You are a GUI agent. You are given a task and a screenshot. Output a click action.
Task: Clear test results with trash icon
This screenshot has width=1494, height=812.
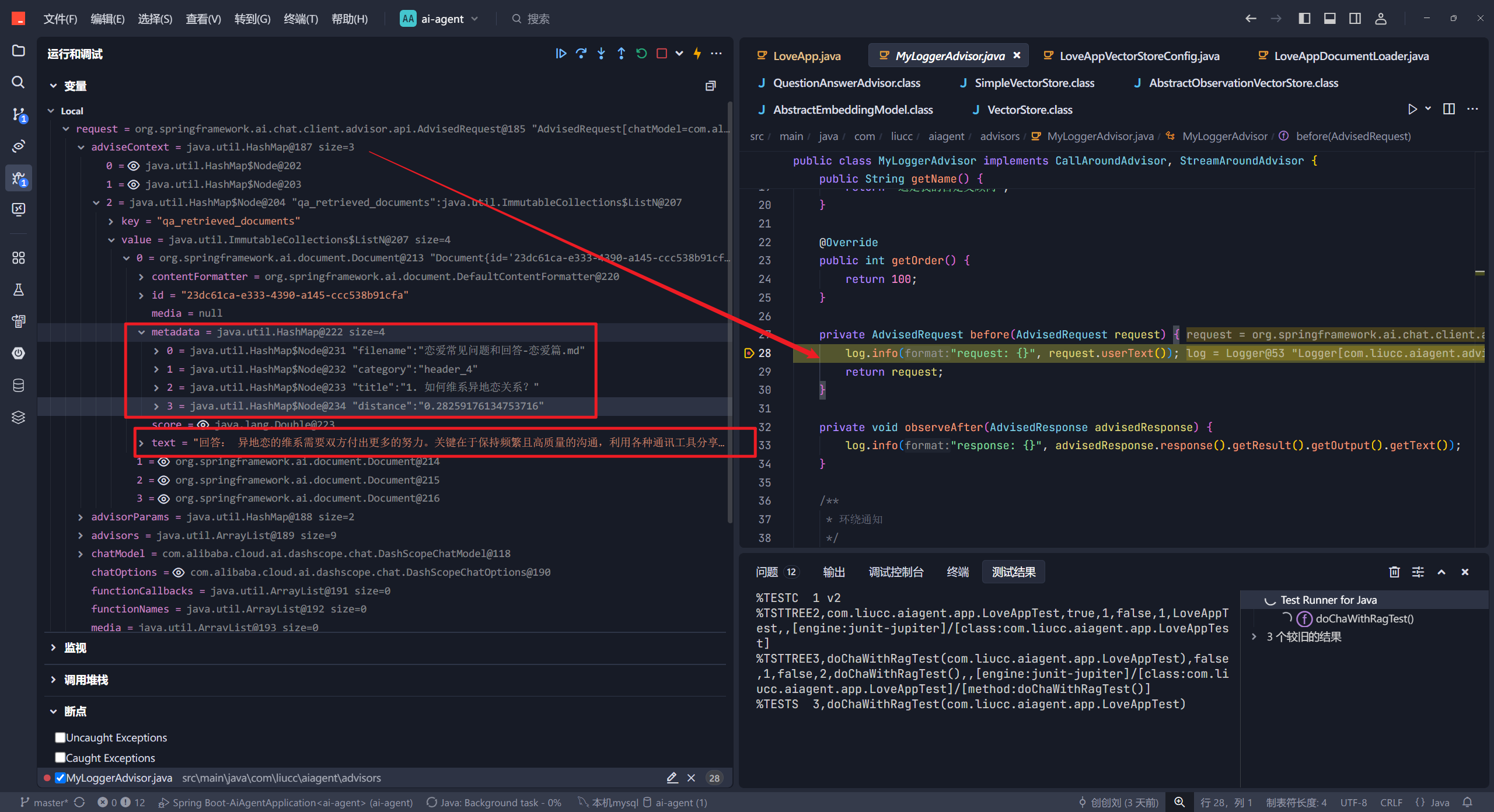coord(1394,572)
